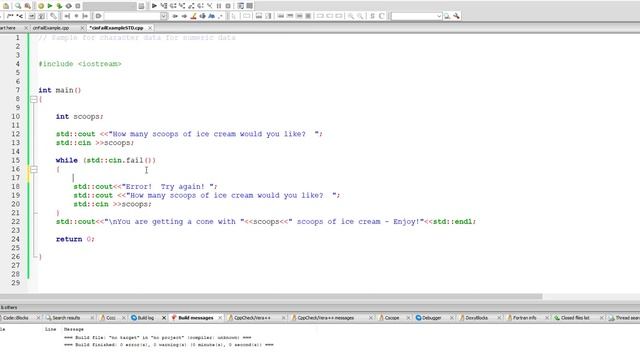The height and width of the screenshot is (360, 640).
Task: Close the cinFailExampleSTD.cpp tab
Action: pos(150,28)
